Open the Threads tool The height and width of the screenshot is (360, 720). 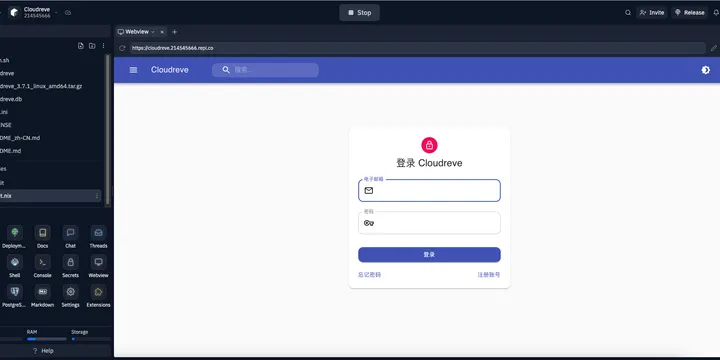[x=98, y=233]
